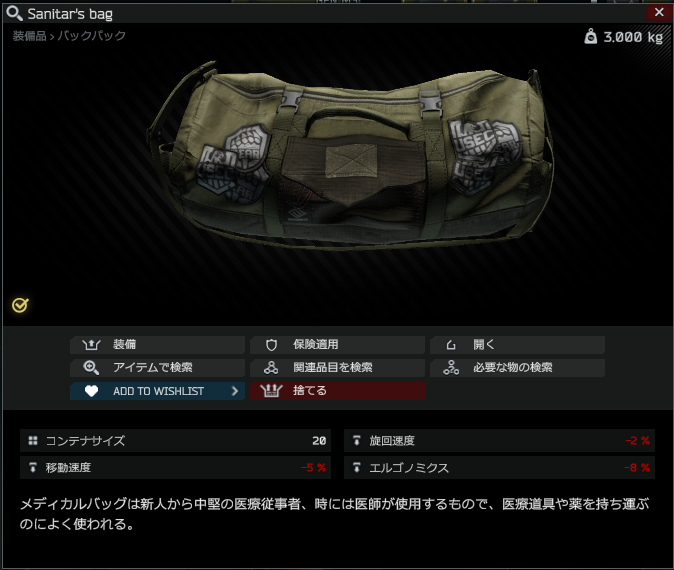Screen dimensions: 674x570
Task: Click the 開く open icon
Action: coord(451,345)
